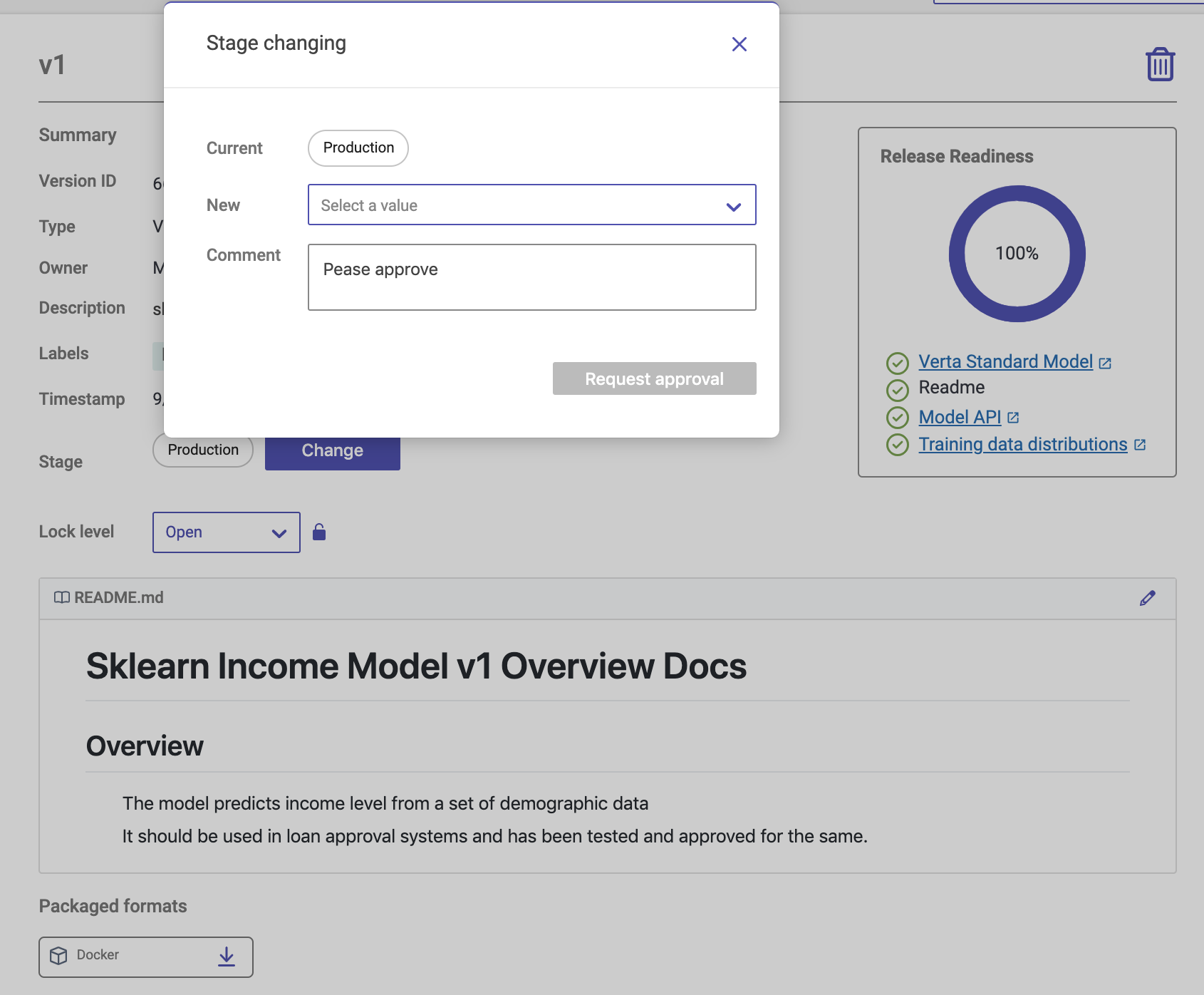The image size is (1204, 995).
Task: Click external-link icon next to Training data distributions
Action: [x=1140, y=445]
